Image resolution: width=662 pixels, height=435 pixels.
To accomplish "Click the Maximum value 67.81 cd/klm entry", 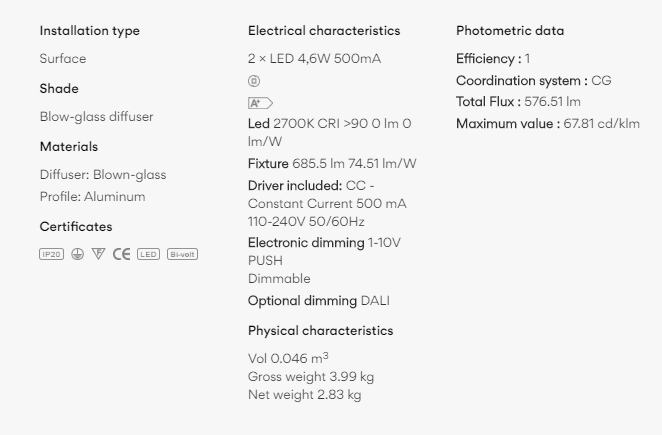I will [x=548, y=124].
